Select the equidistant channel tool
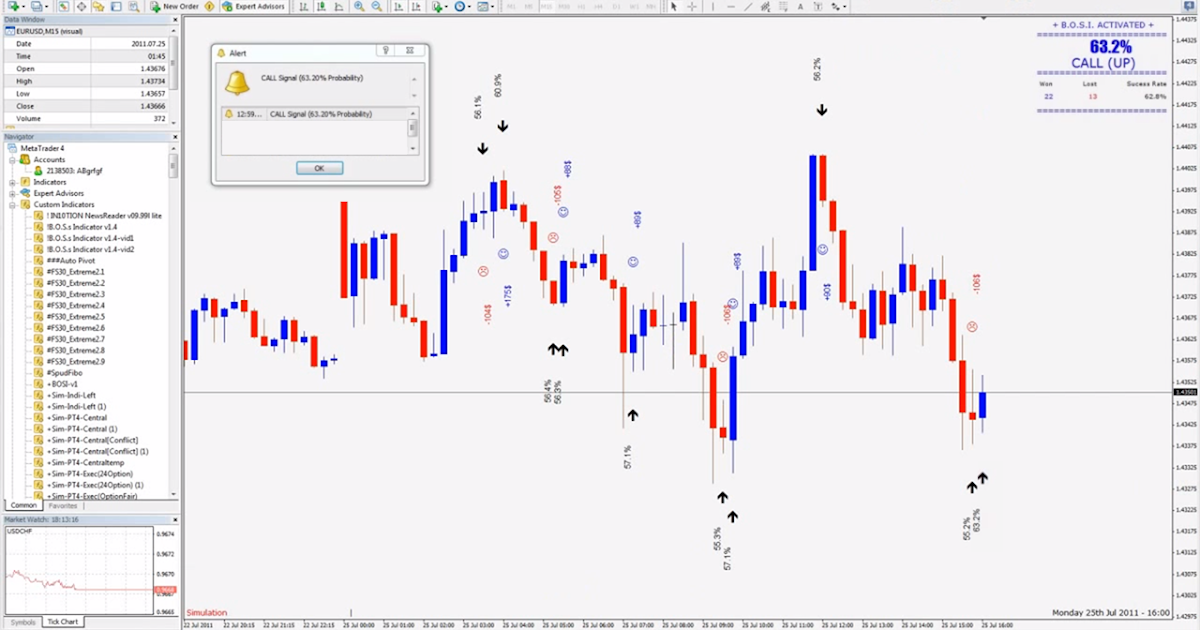The image size is (1200, 630). [766, 6]
